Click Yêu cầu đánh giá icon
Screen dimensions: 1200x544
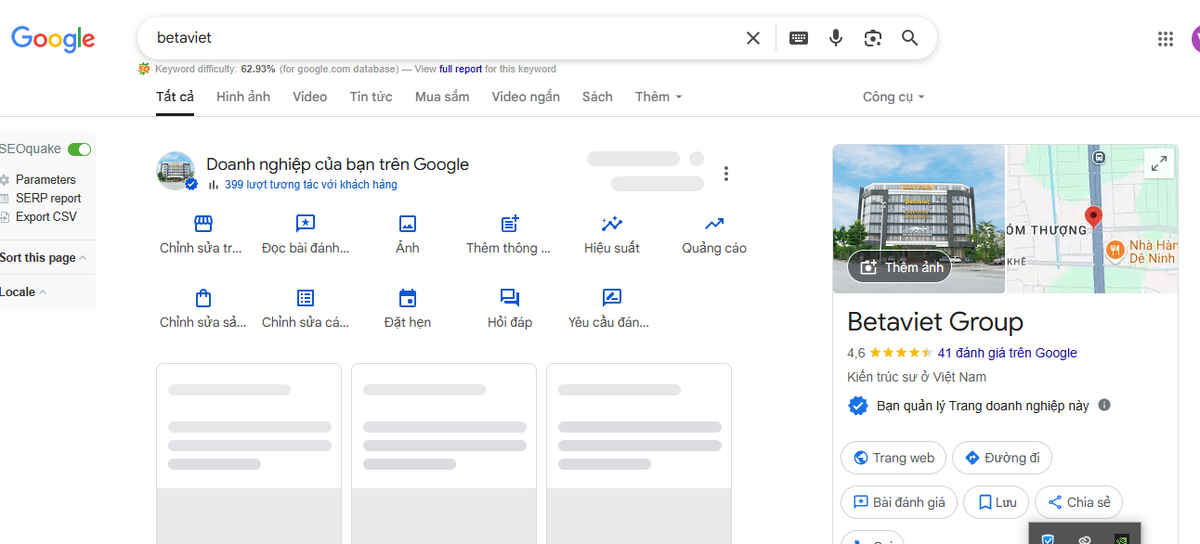tap(612, 298)
